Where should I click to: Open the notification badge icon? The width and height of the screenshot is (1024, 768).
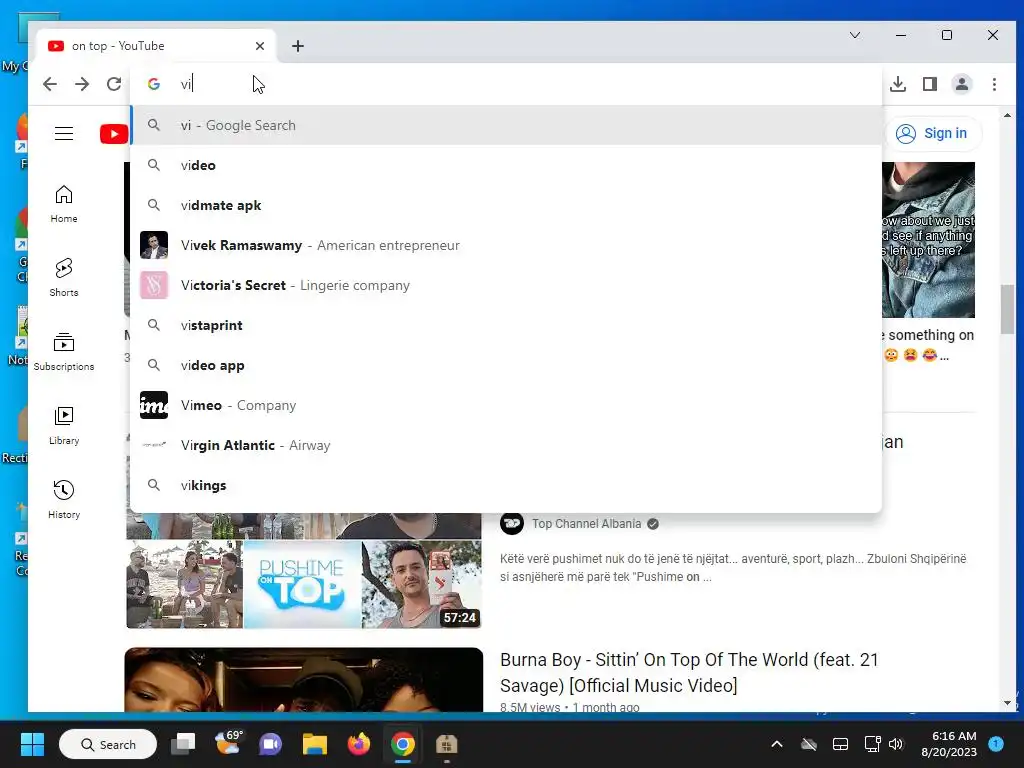pyautogui.click(x=996, y=743)
